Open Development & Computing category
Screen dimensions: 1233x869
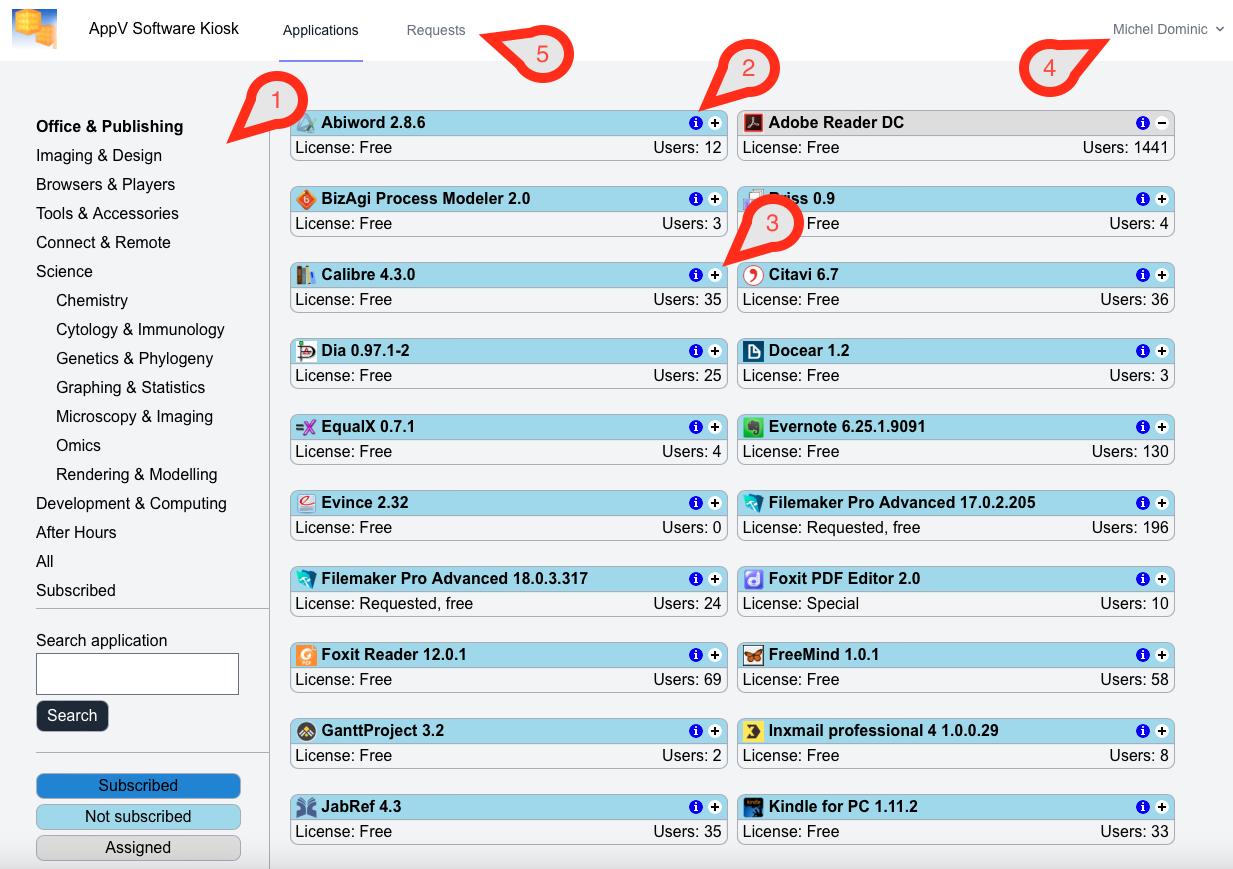tap(131, 503)
